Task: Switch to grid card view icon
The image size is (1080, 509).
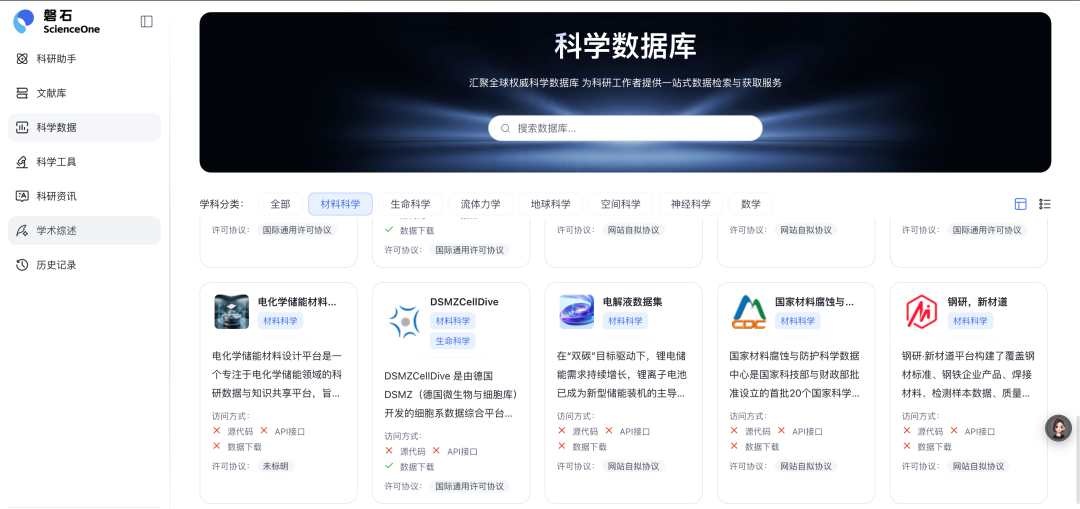Action: (1021, 204)
